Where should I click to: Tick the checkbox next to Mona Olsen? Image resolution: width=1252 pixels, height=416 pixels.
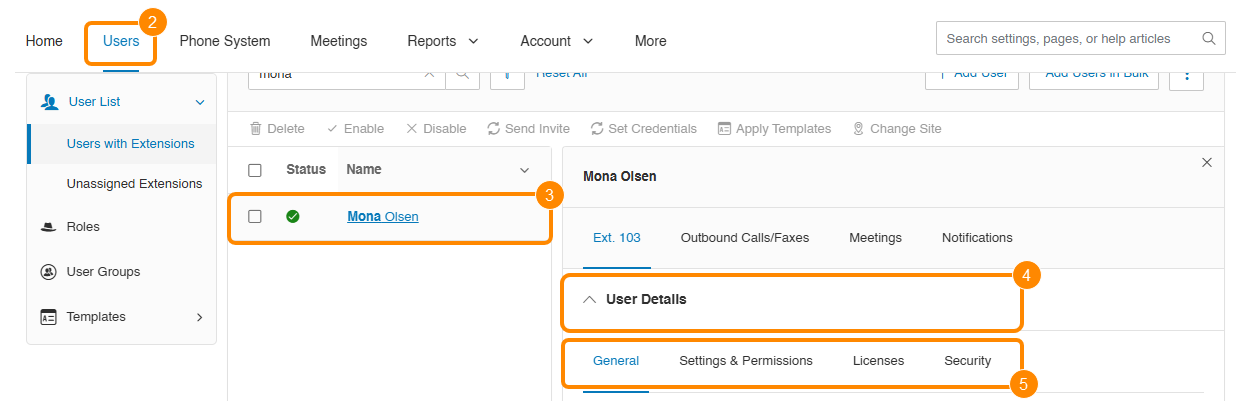(255, 216)
